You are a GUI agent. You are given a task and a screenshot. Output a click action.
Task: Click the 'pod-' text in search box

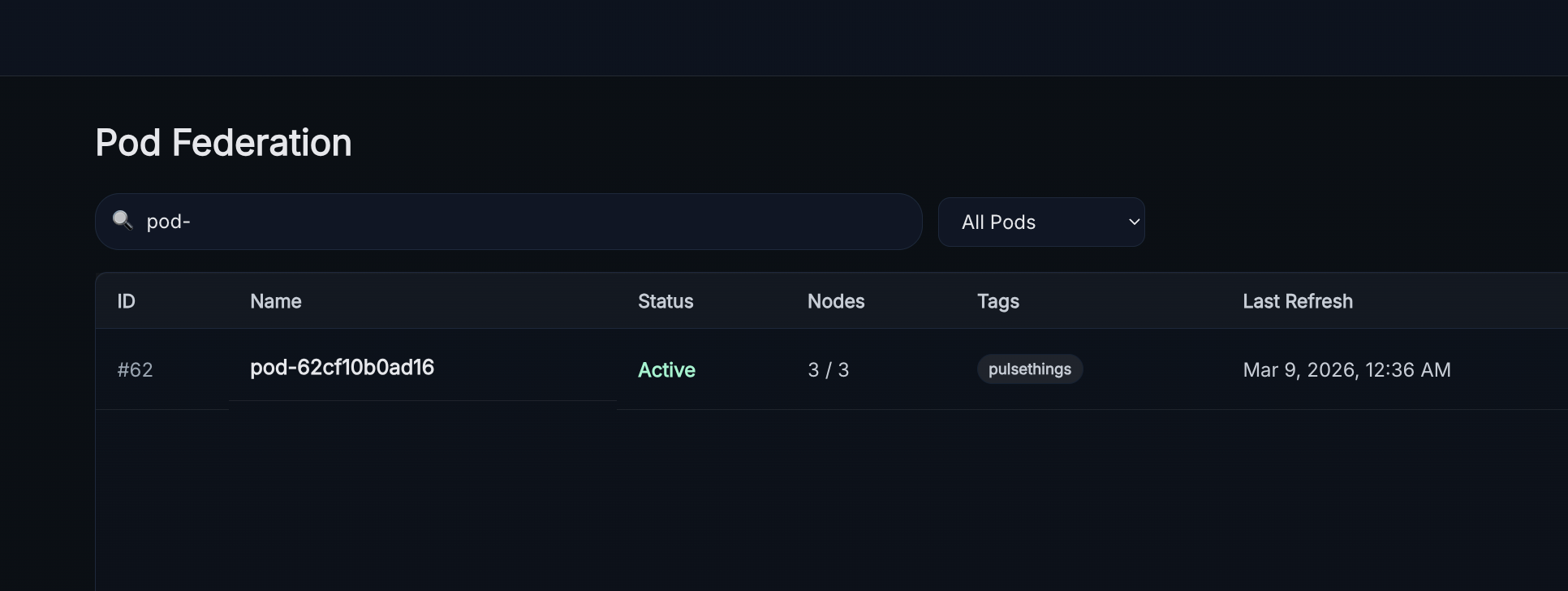[168, 222]
